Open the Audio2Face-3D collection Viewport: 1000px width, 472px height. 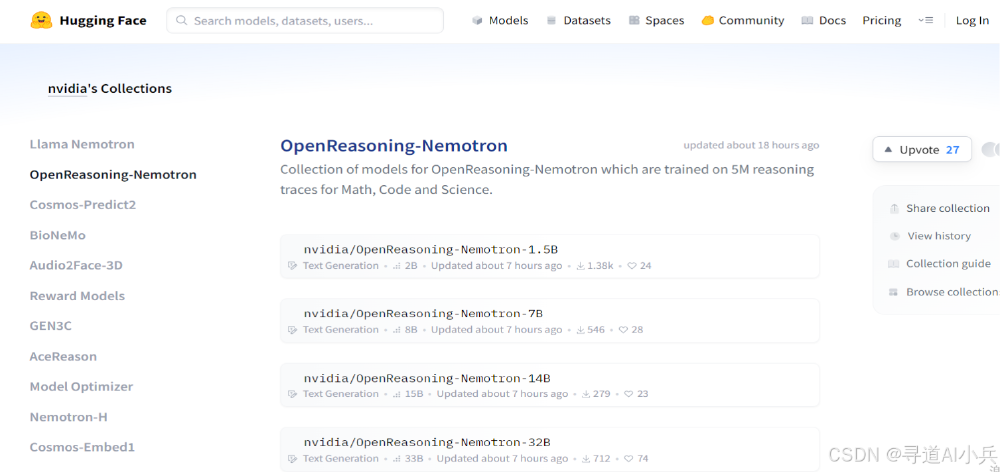[76, 265]
